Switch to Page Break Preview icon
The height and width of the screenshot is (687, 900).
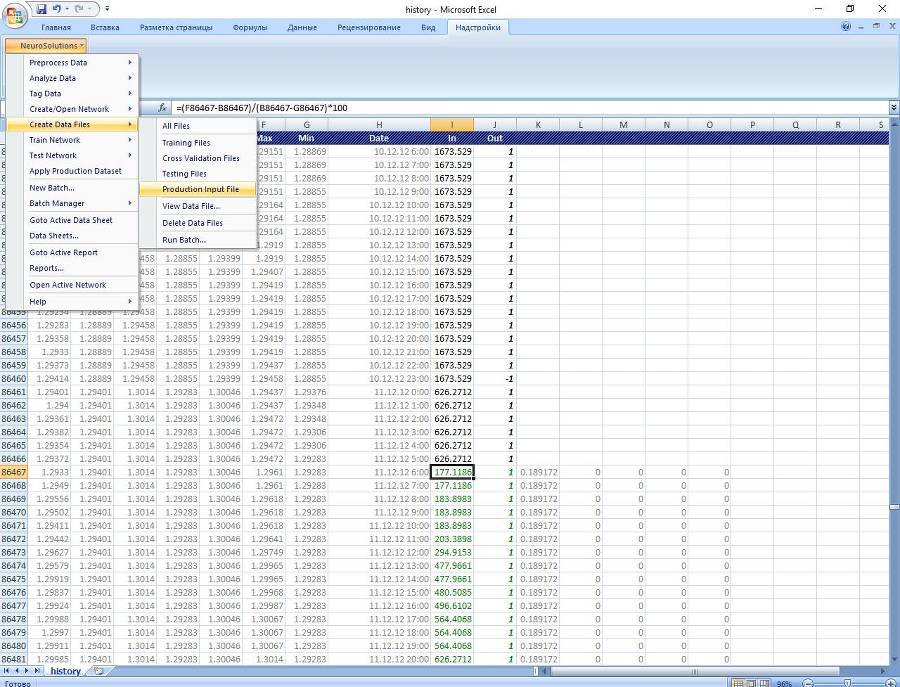tap(765, 683)
